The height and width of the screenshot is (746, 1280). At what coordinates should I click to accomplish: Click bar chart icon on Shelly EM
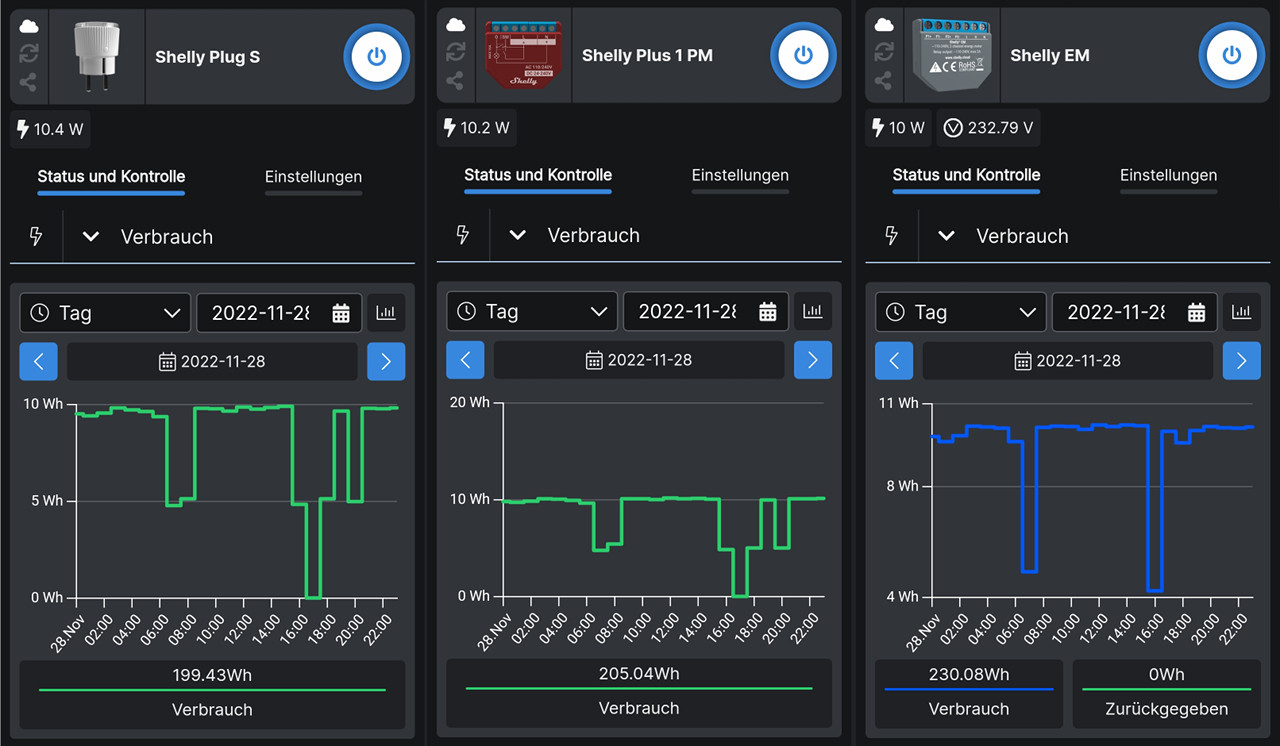[x=1241, y=312]
